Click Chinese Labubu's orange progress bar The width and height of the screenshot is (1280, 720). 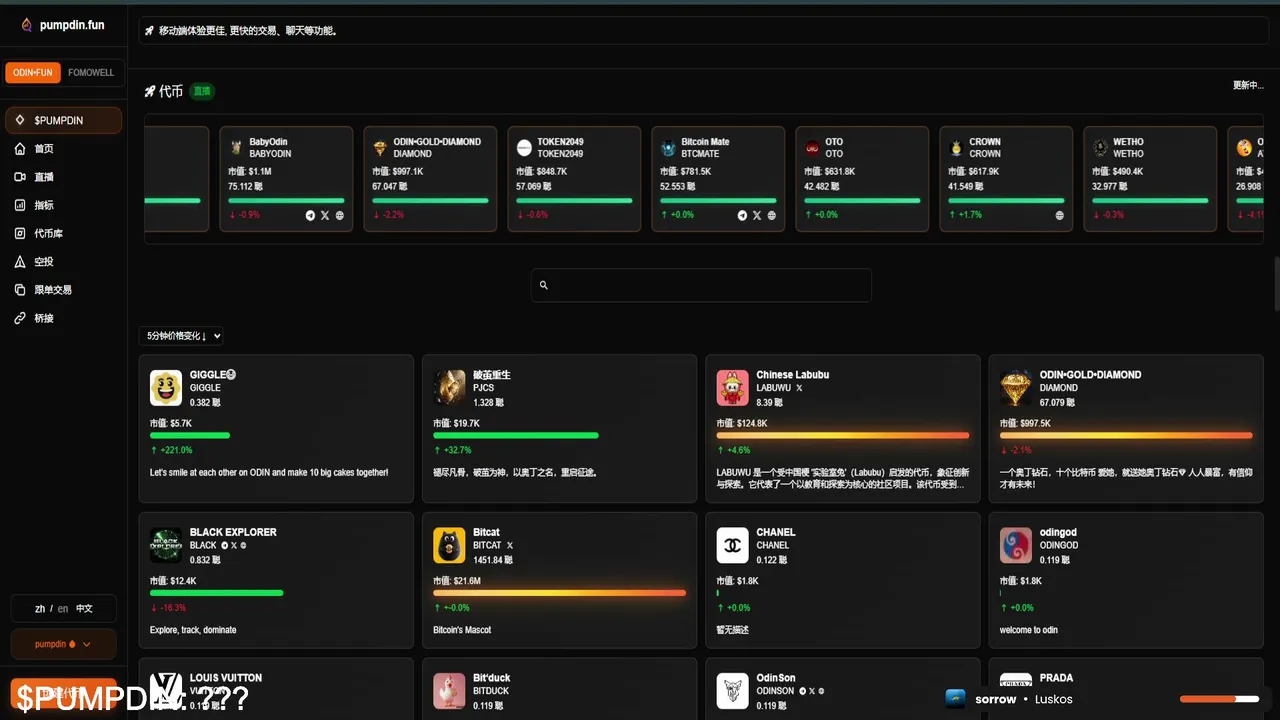pyautogui.click(x=843, y=435)
